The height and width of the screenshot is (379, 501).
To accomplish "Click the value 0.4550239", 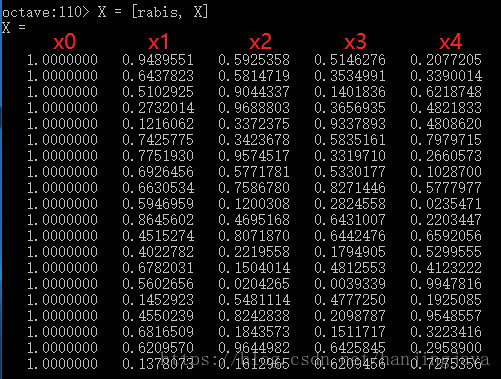I will coord(158,316).
